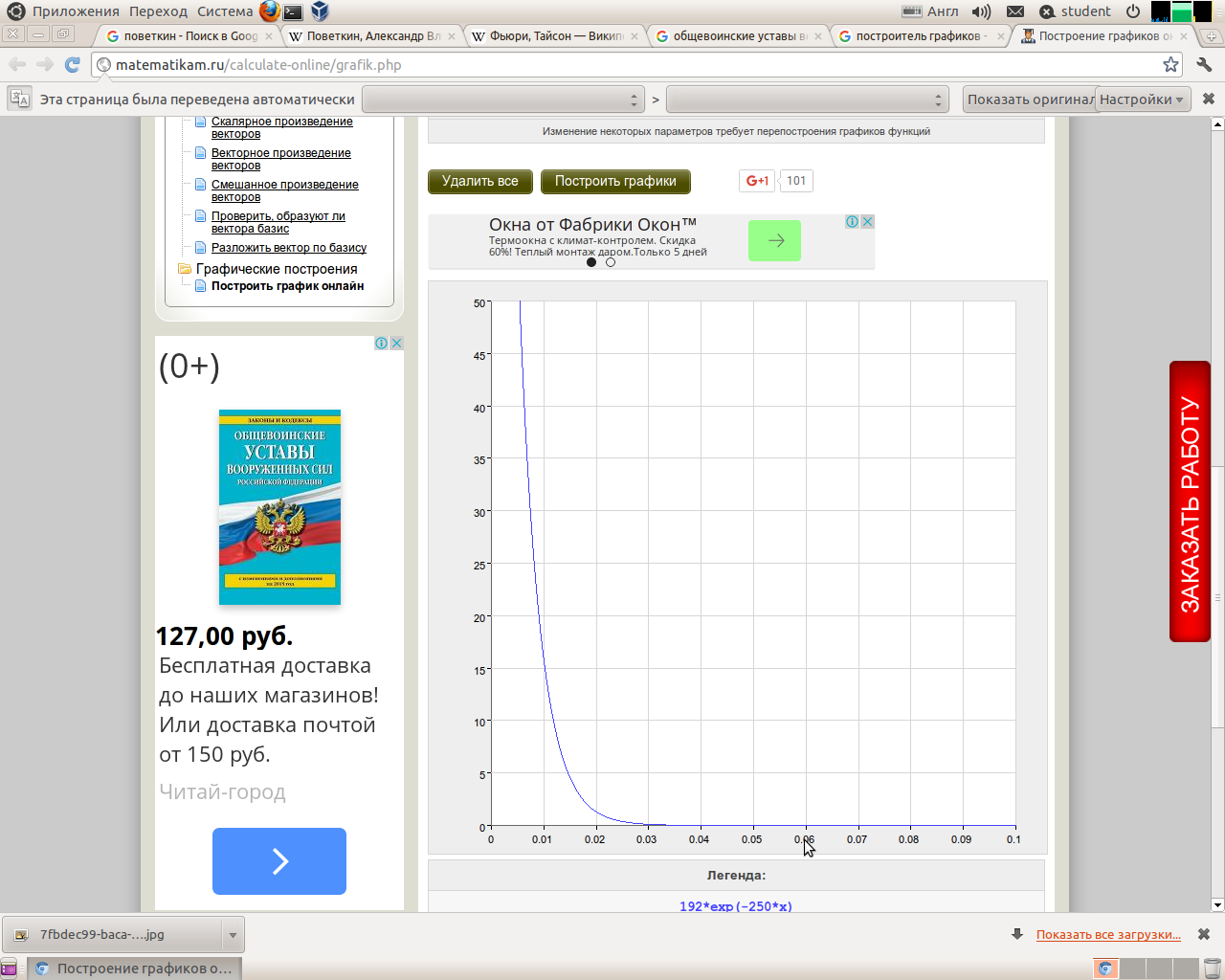Switch to the Фьюри, Тайсон Wikipedia tab
Viewport: 1225px width, 980px height.
click(555, 36)
